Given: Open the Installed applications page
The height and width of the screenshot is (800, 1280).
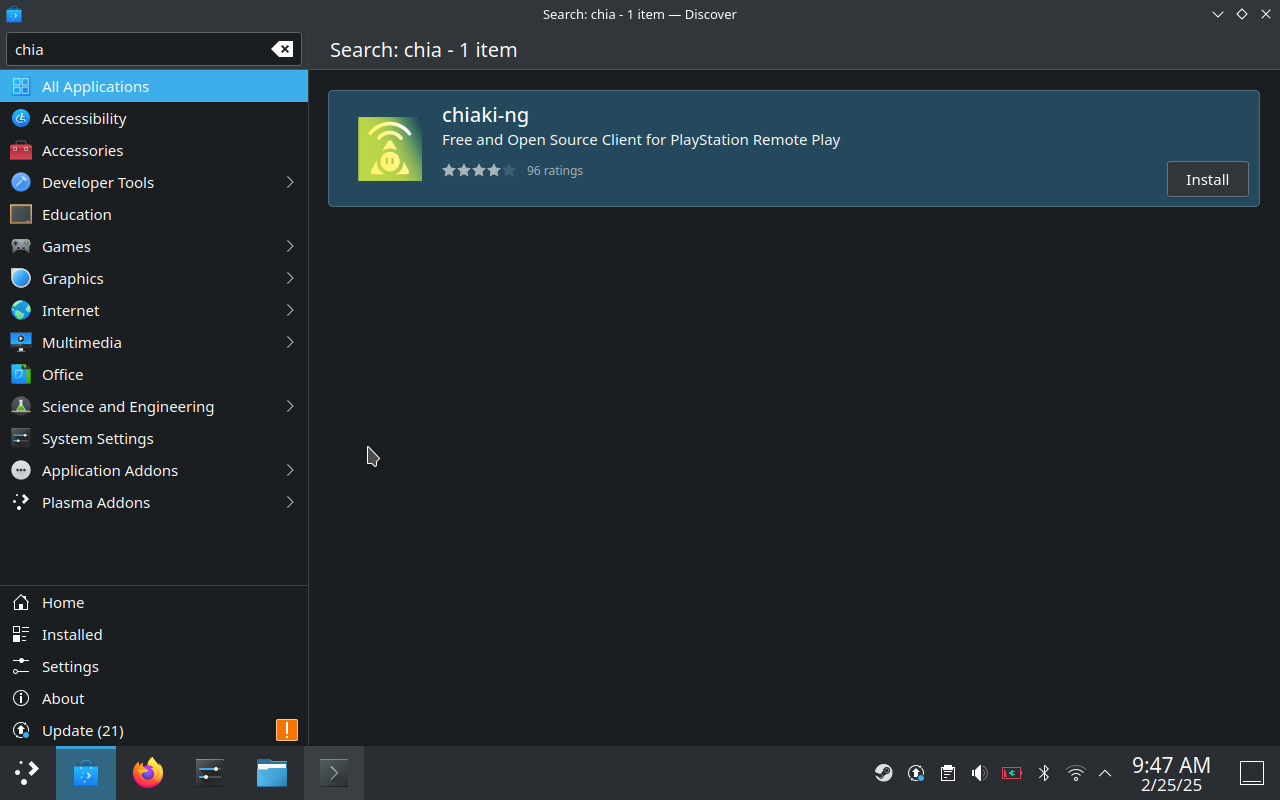Looking at the screenshot, I should pos(72,634).
